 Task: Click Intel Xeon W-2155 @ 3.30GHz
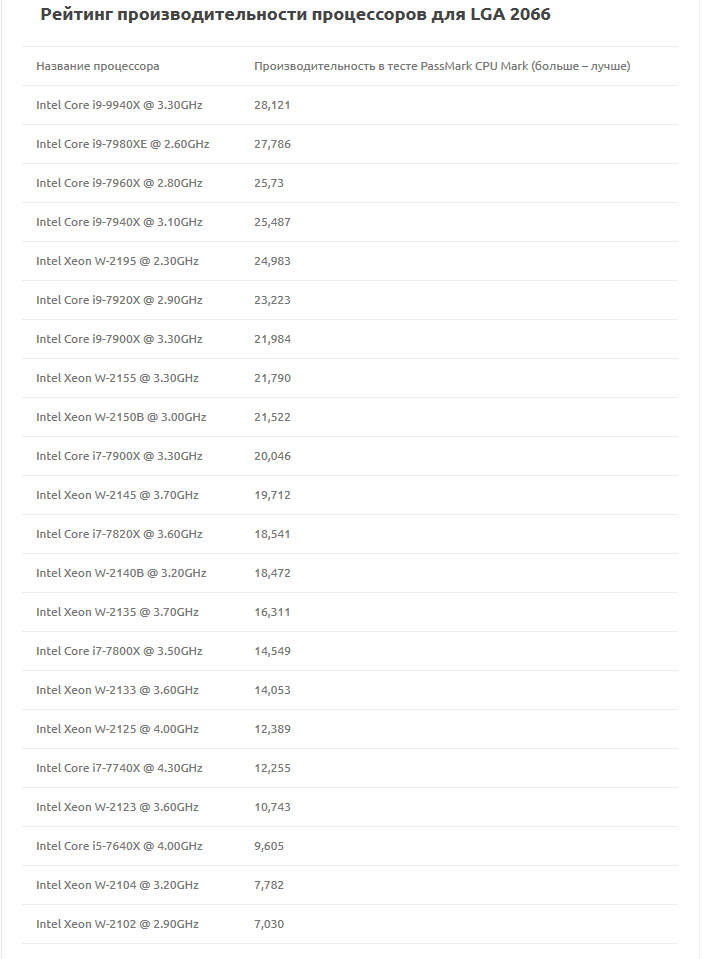click(x=117, y=378)
